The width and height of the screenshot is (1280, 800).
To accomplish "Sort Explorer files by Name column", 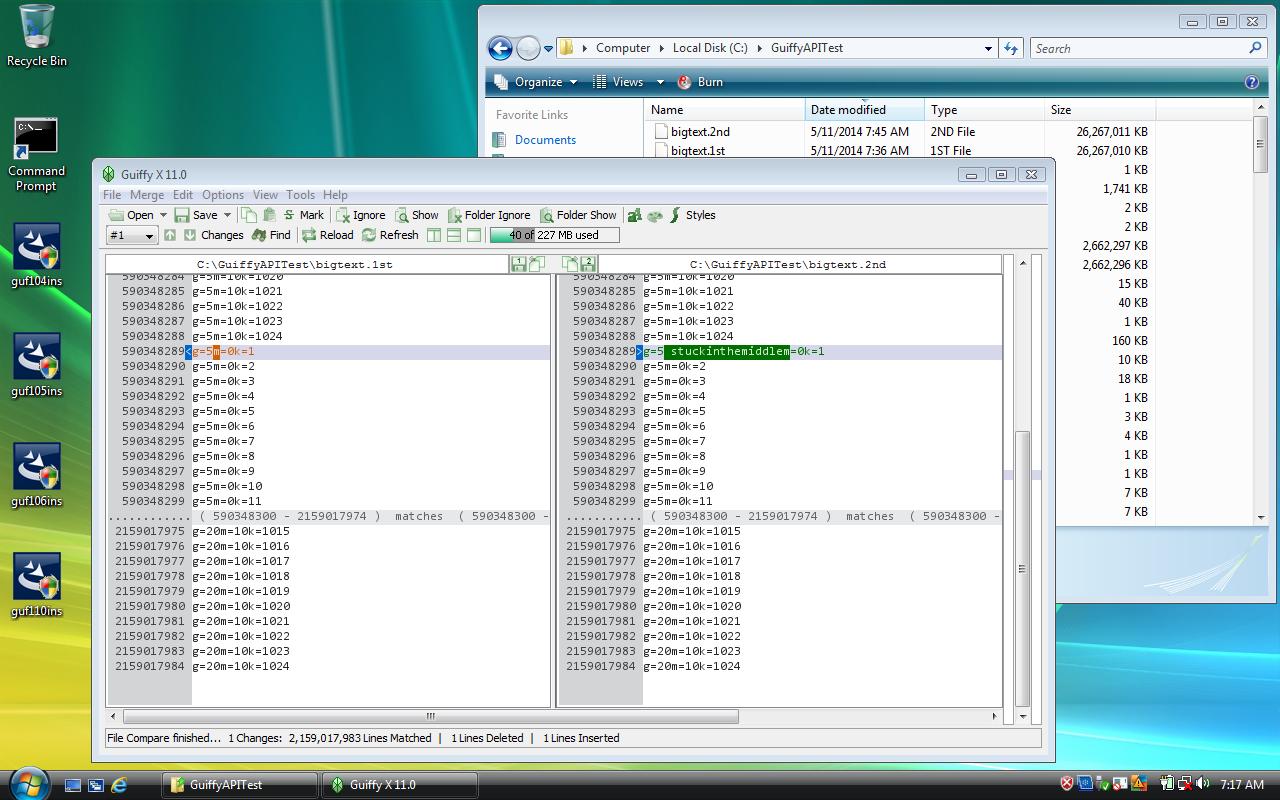I will [x=725, y=110].
